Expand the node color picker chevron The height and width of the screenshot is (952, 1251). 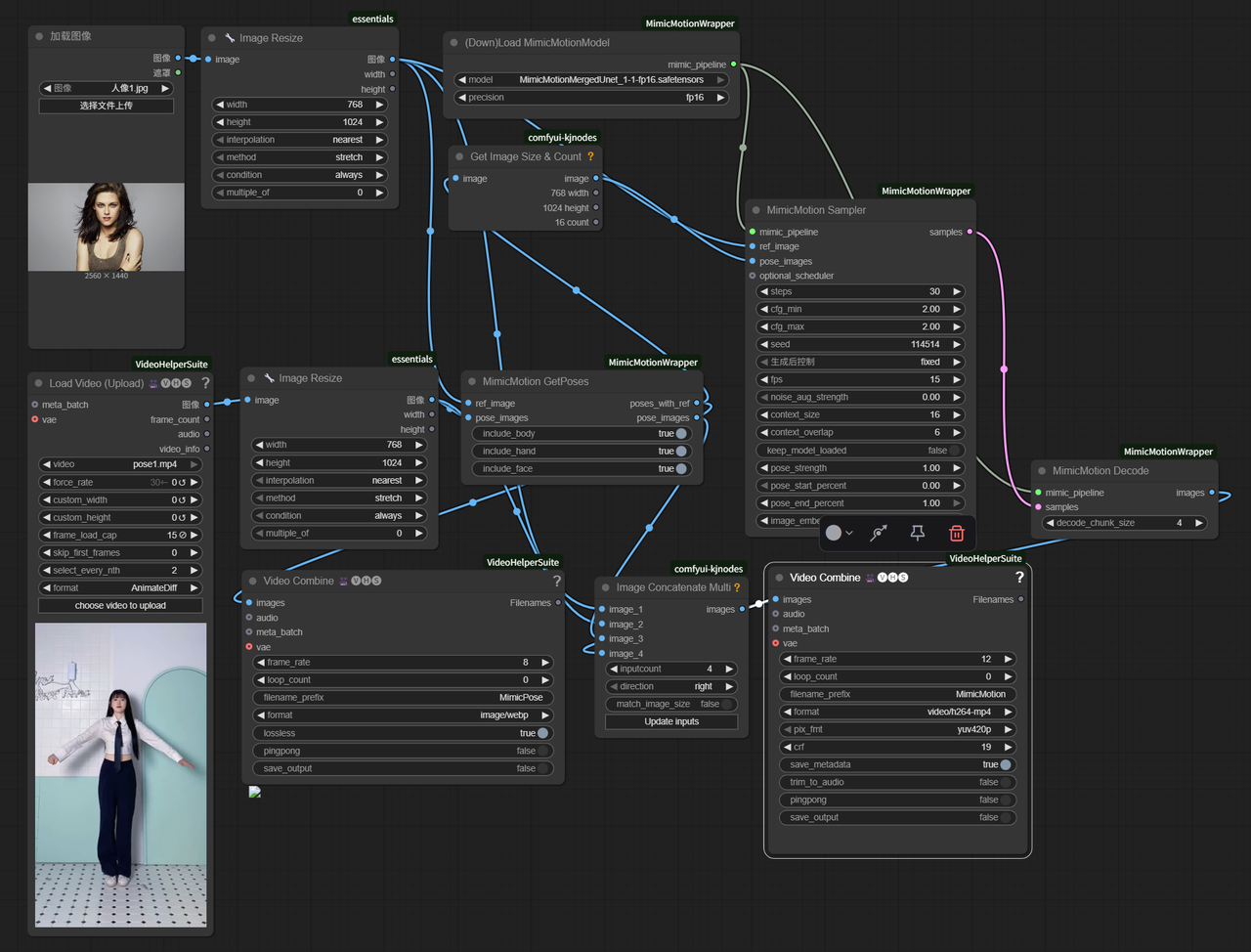851,533
